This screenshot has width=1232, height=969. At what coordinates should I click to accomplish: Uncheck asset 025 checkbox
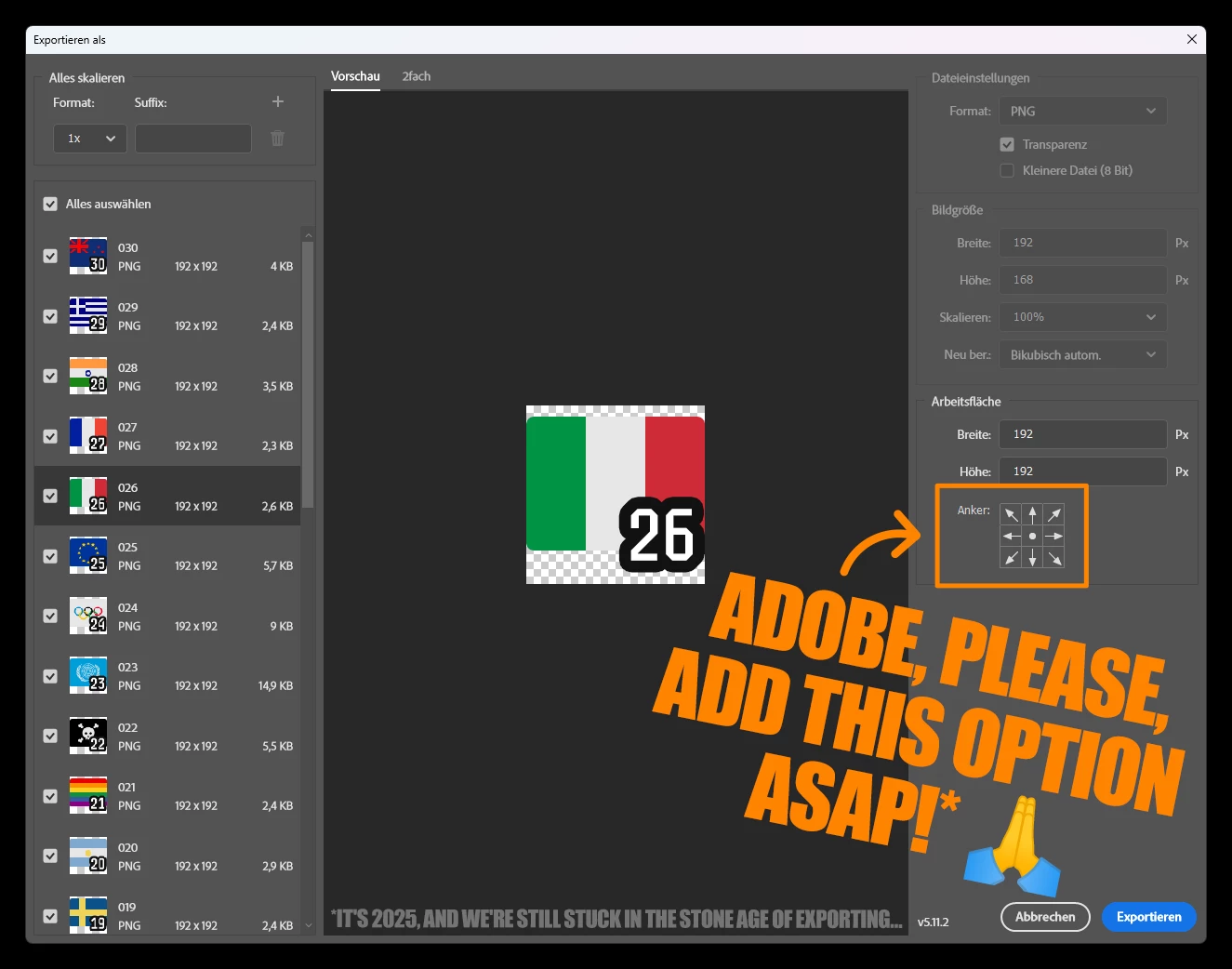(50, 556)
